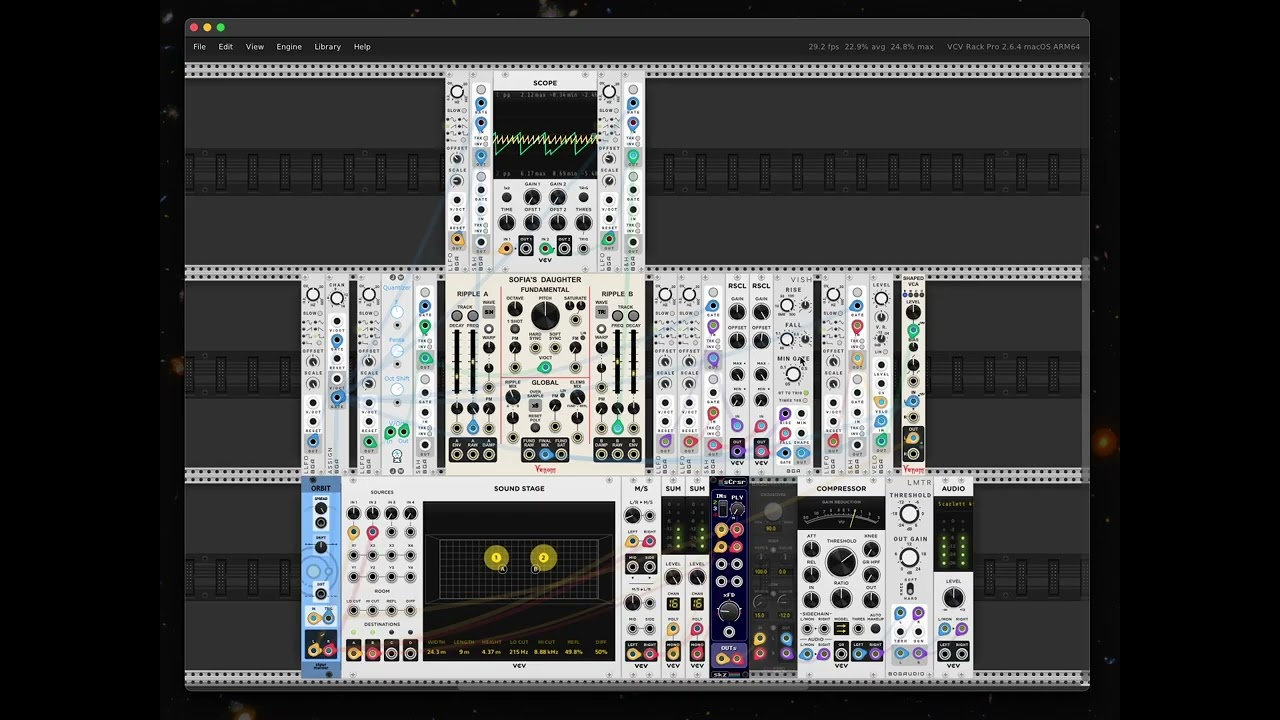Click the Scope GAIN 2 knob
The height and width of the screenshot is (720, 1280).
click(558, 198)
